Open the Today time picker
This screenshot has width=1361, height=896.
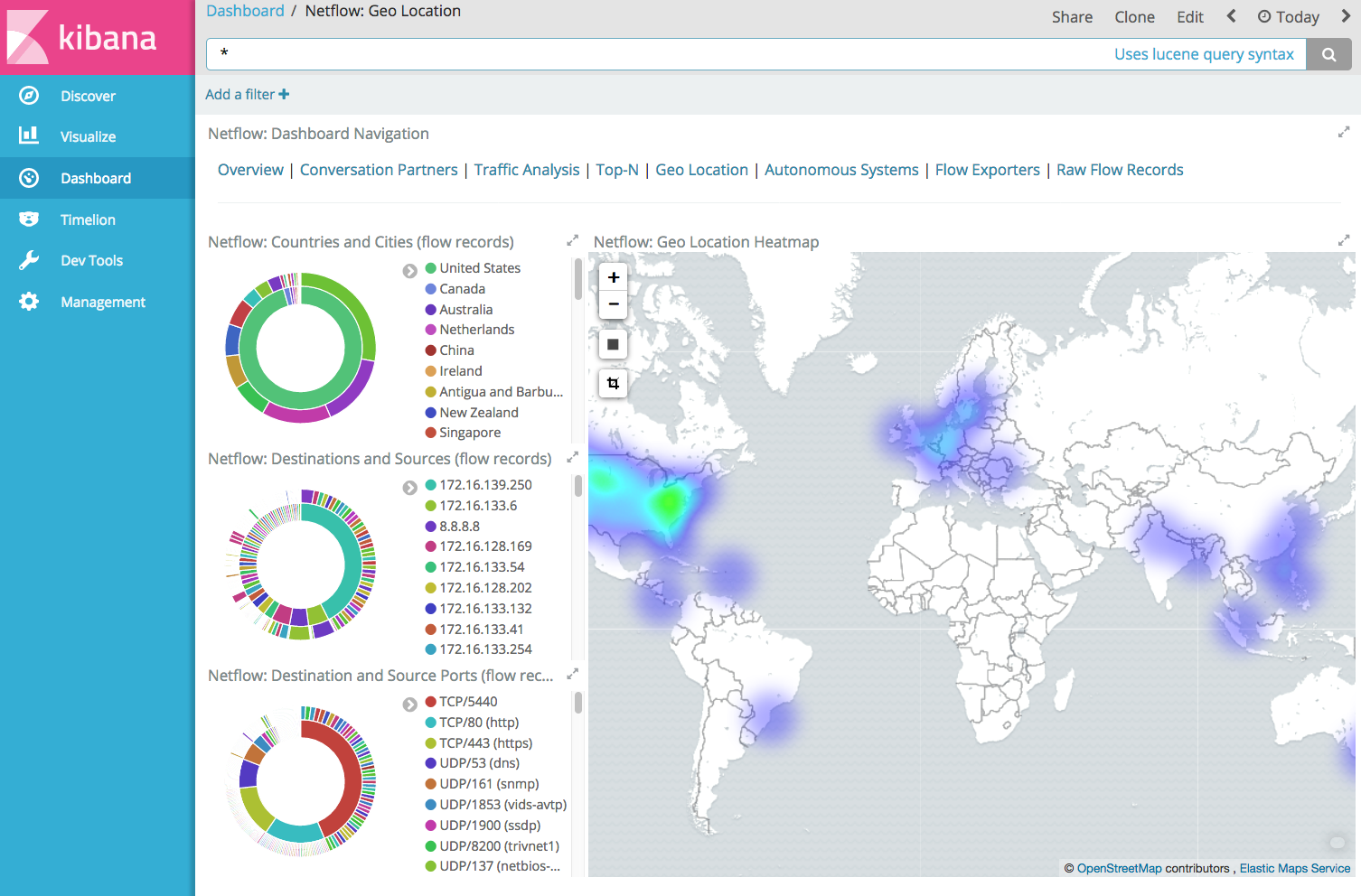click(1289, 17)
